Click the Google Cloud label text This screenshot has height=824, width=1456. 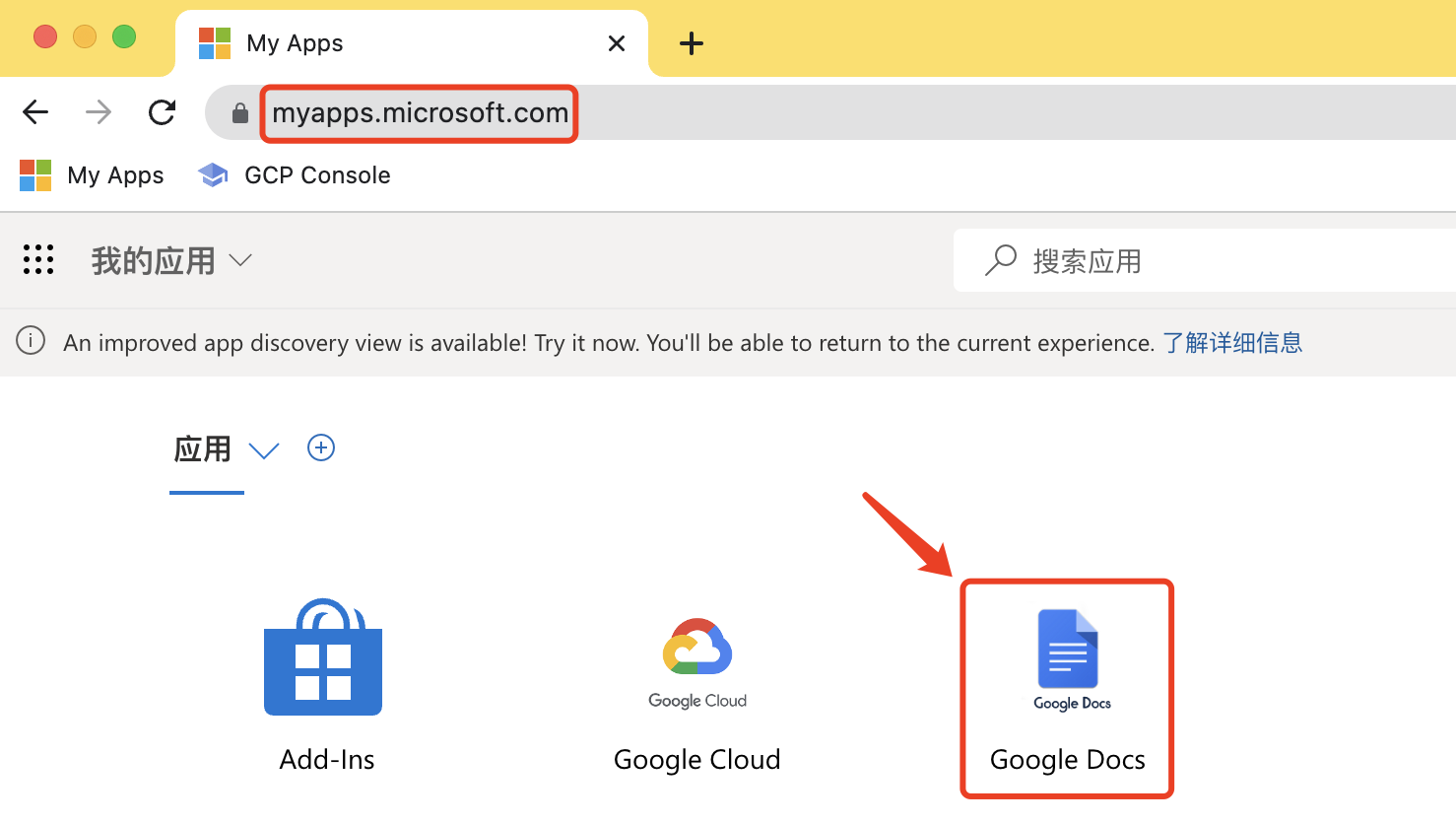[x=697, y=760]
